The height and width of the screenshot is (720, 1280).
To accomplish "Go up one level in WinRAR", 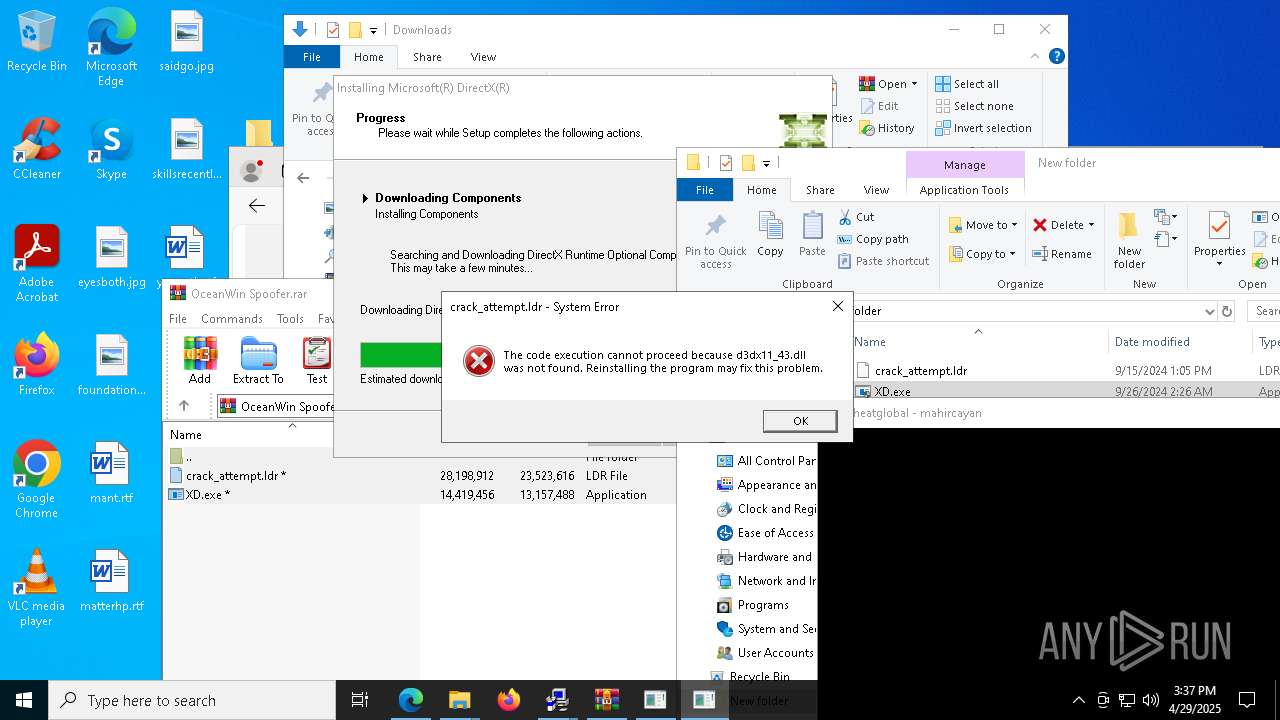I will click(x=184, y=405).
